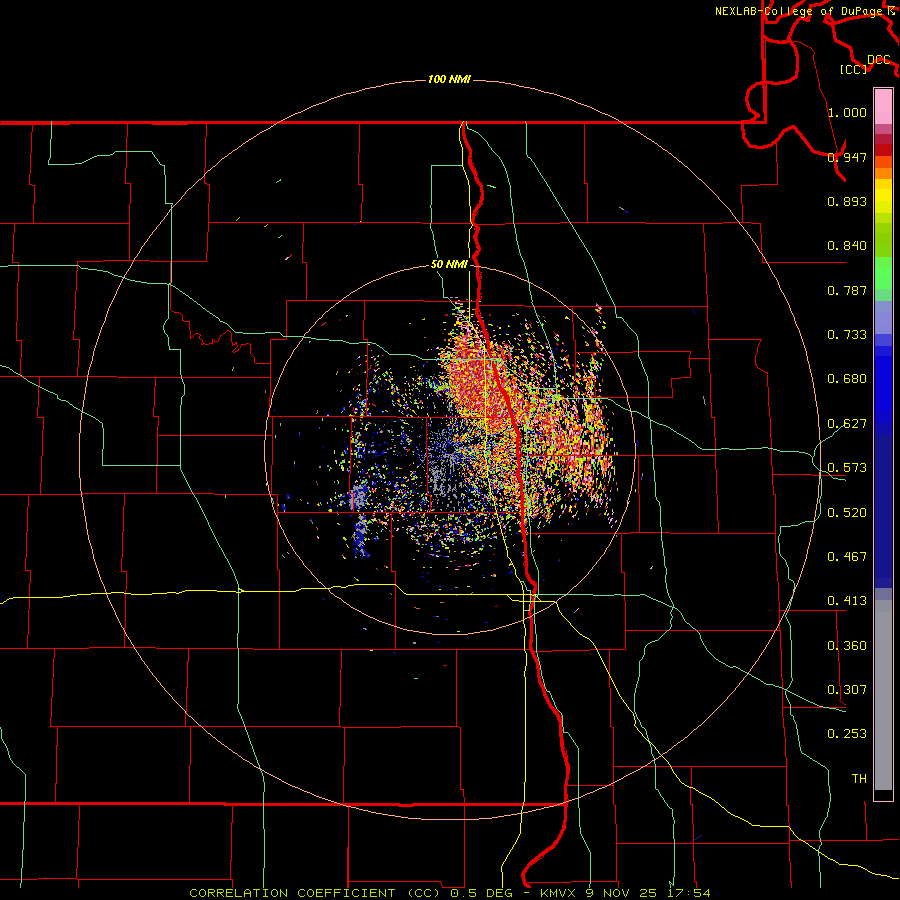Click the 100 NMI range ring label
The height and width of the screenshot is (900, 900).
[x=449, y=79]
